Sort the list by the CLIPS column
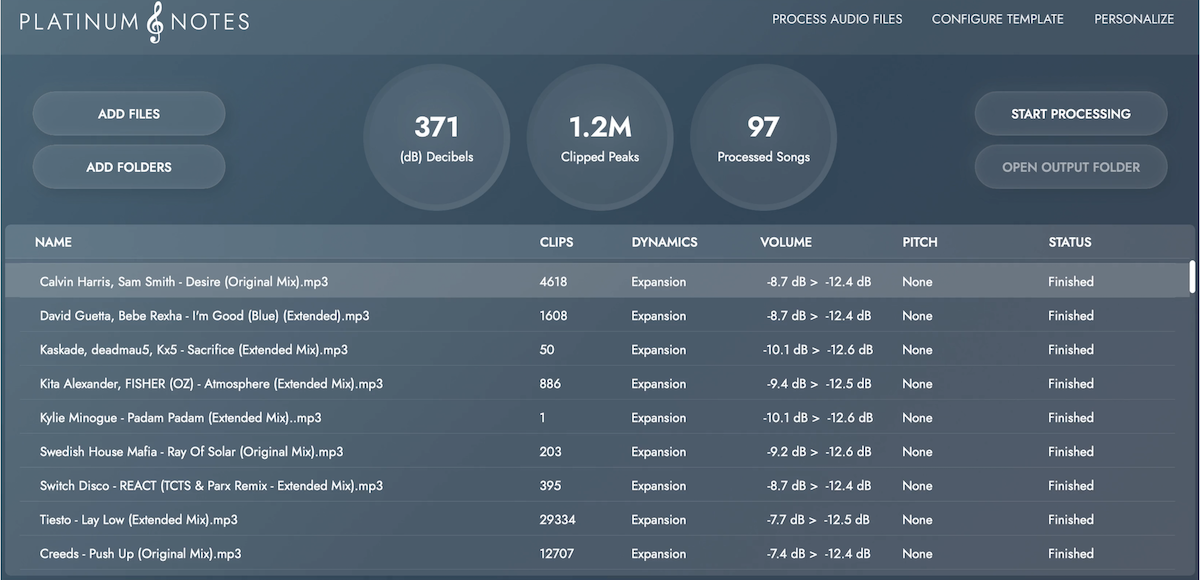This screenshot has height=580, width=1200. (x=556, y=242)
